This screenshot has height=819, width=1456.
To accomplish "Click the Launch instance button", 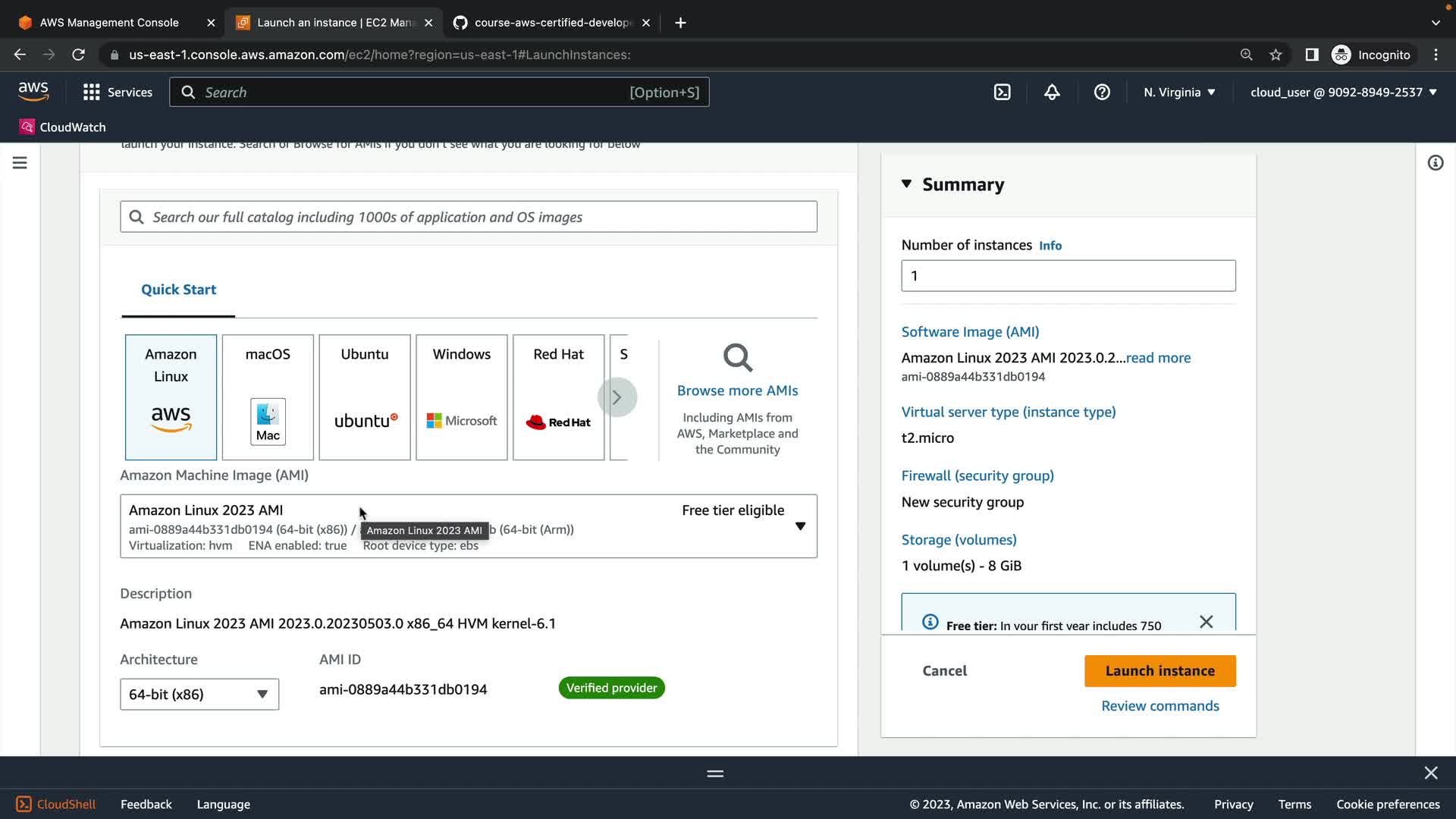I will point(1159,670).
